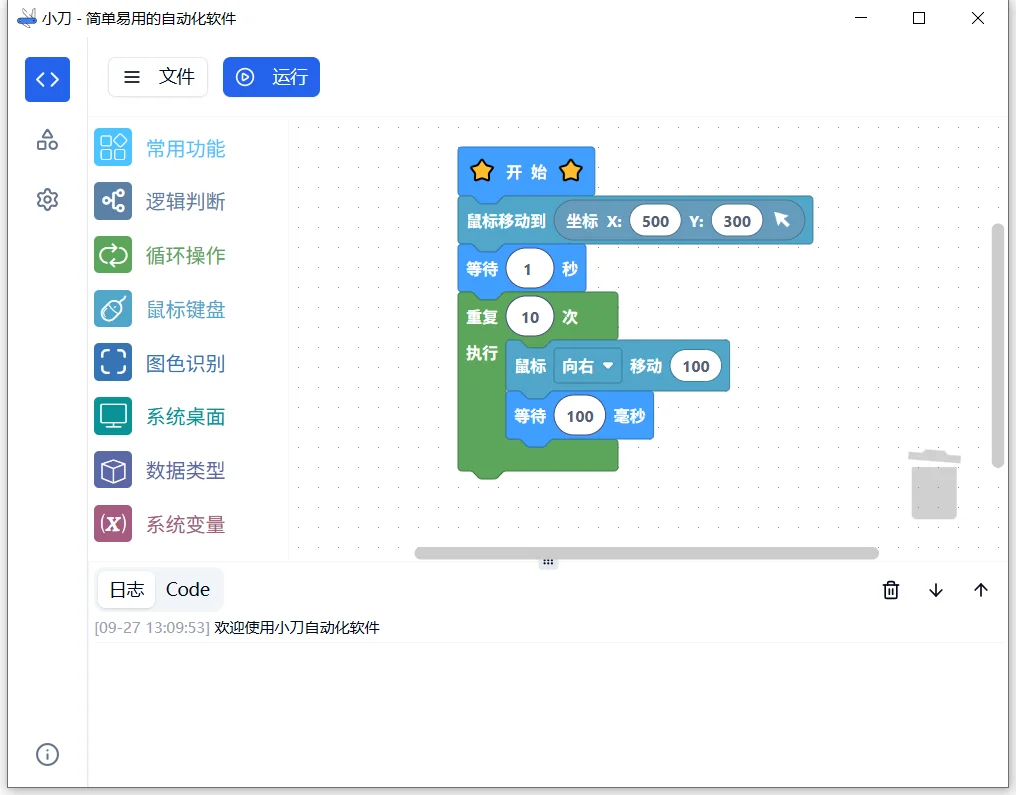Run the script with the 运行 button
Viewport: 1016px width, 795px height.
click(271, 76)
